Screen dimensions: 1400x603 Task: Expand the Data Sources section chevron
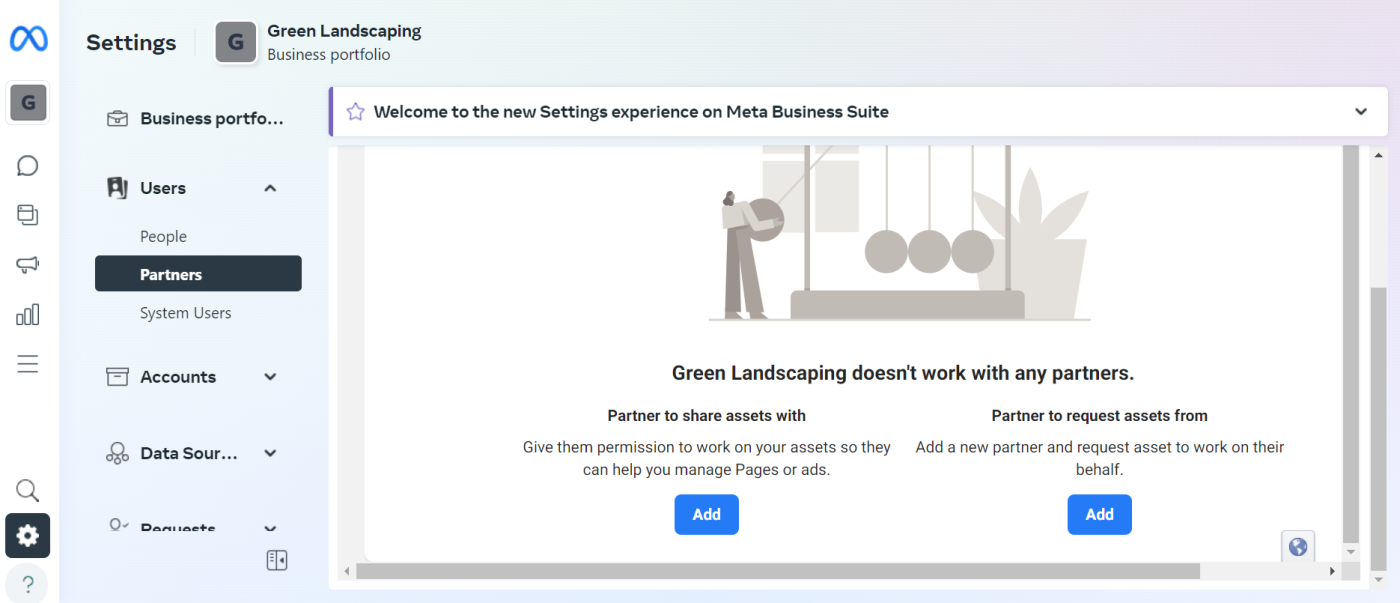point(270,453)
